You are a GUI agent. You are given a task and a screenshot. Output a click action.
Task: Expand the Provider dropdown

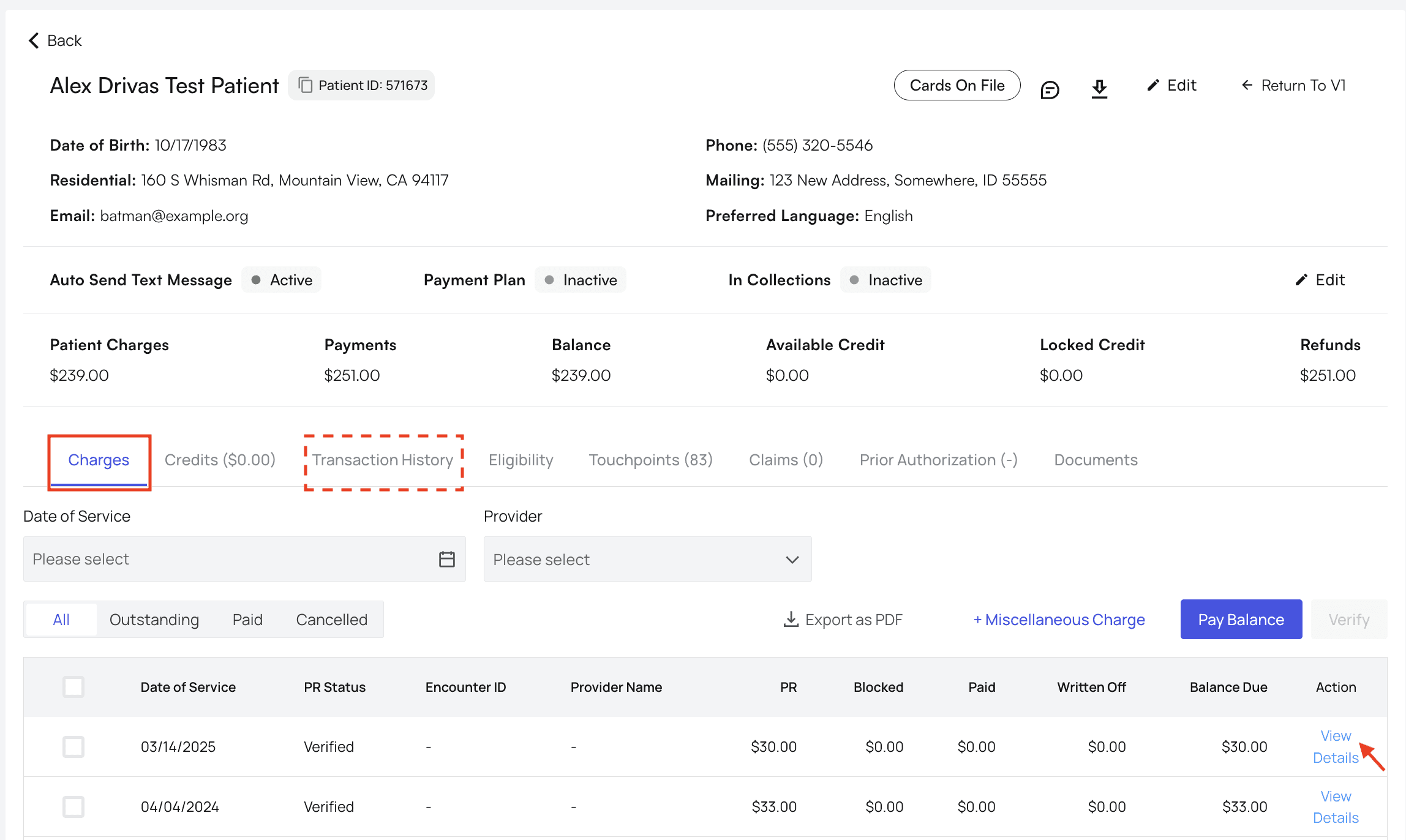[x=647, y=559]
